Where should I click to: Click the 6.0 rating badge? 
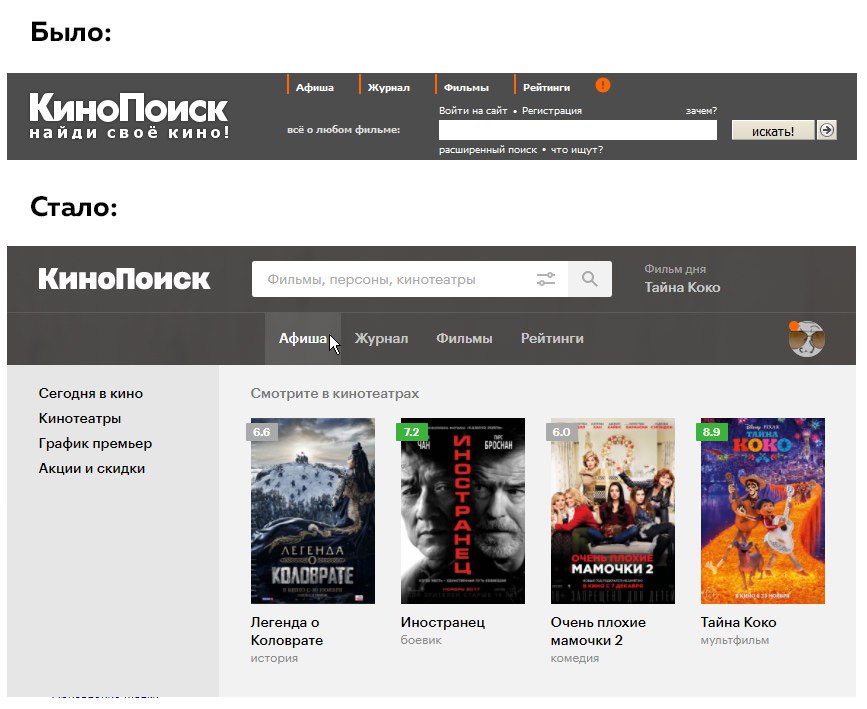click(x=562, y=432)
